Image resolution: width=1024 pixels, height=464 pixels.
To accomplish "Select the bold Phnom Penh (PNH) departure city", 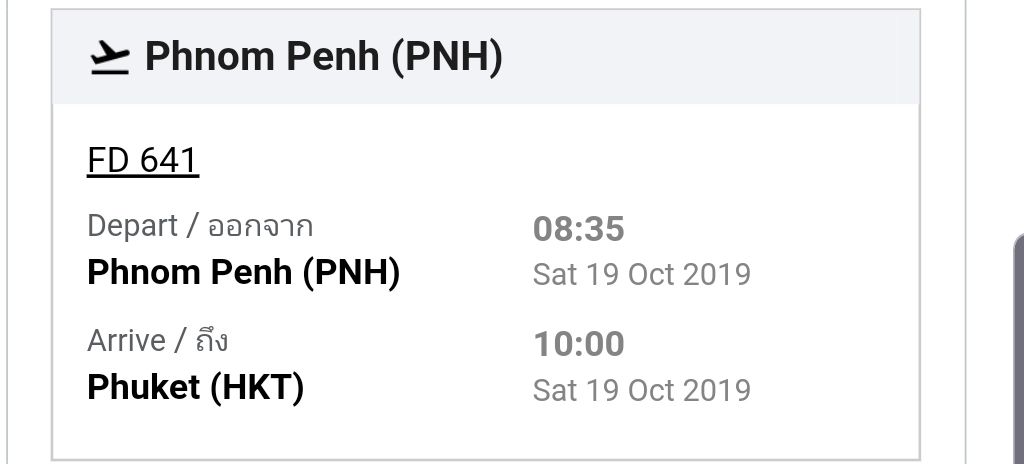I will [x=244, y=272].
